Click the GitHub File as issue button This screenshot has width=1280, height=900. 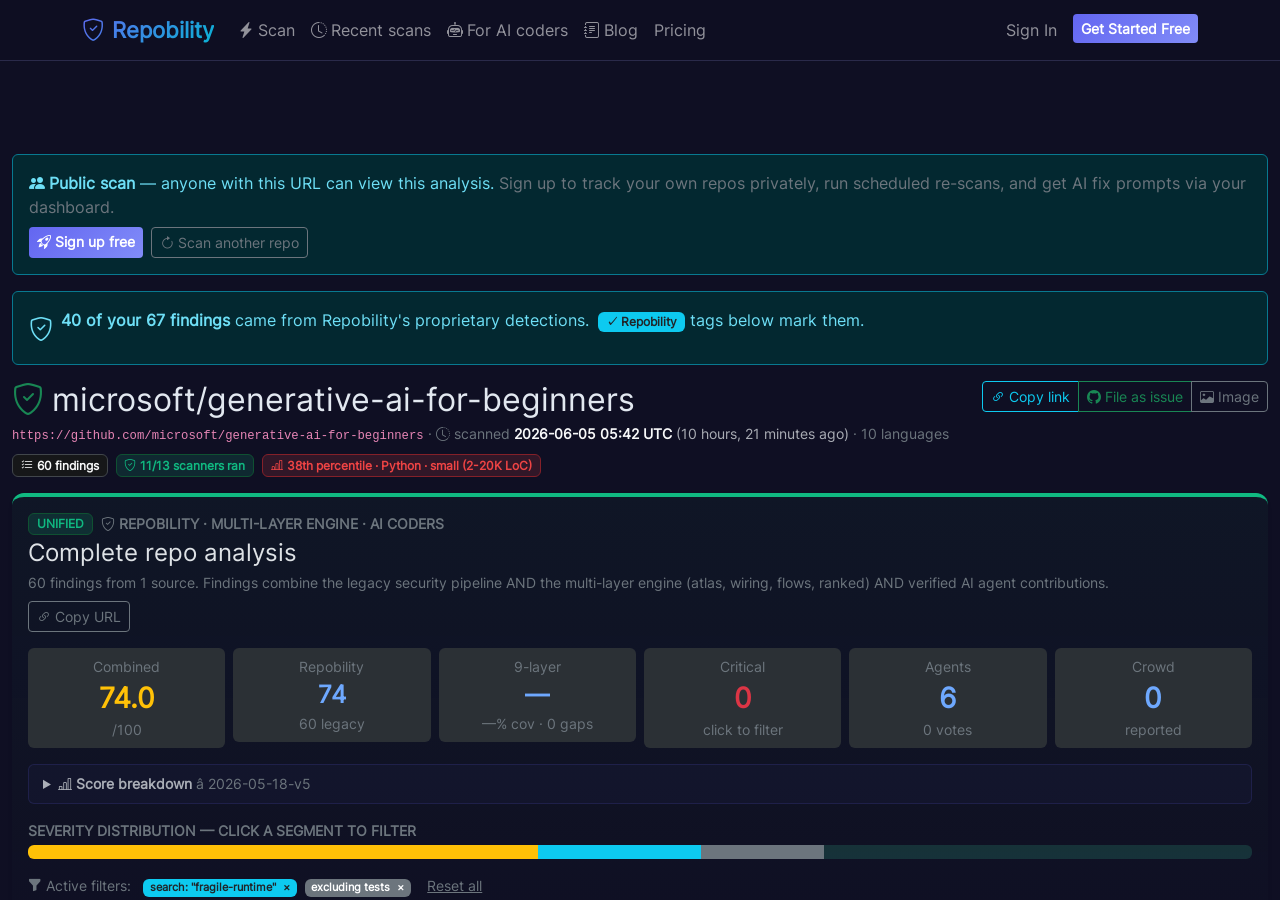(x=1135, y=396)
